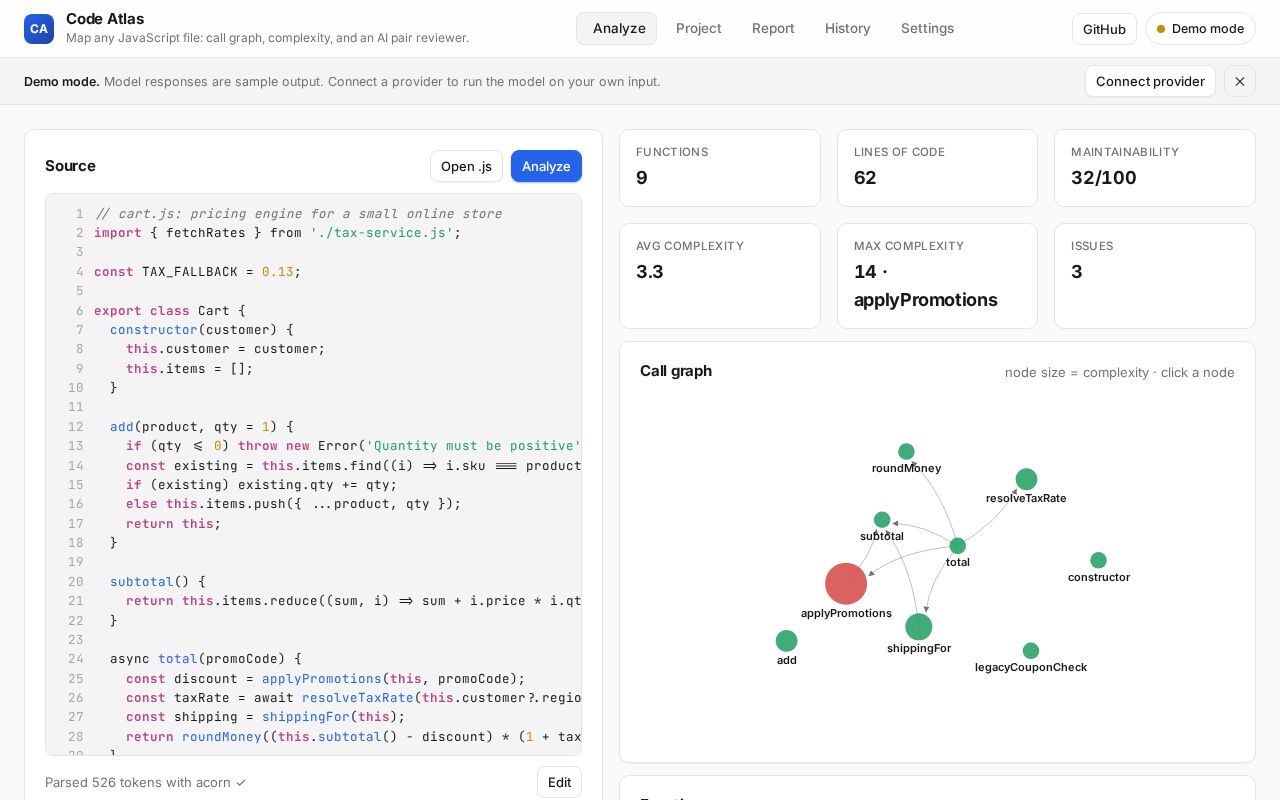
Task: Click the Demo mode status pill
Action: point(1200,29)
